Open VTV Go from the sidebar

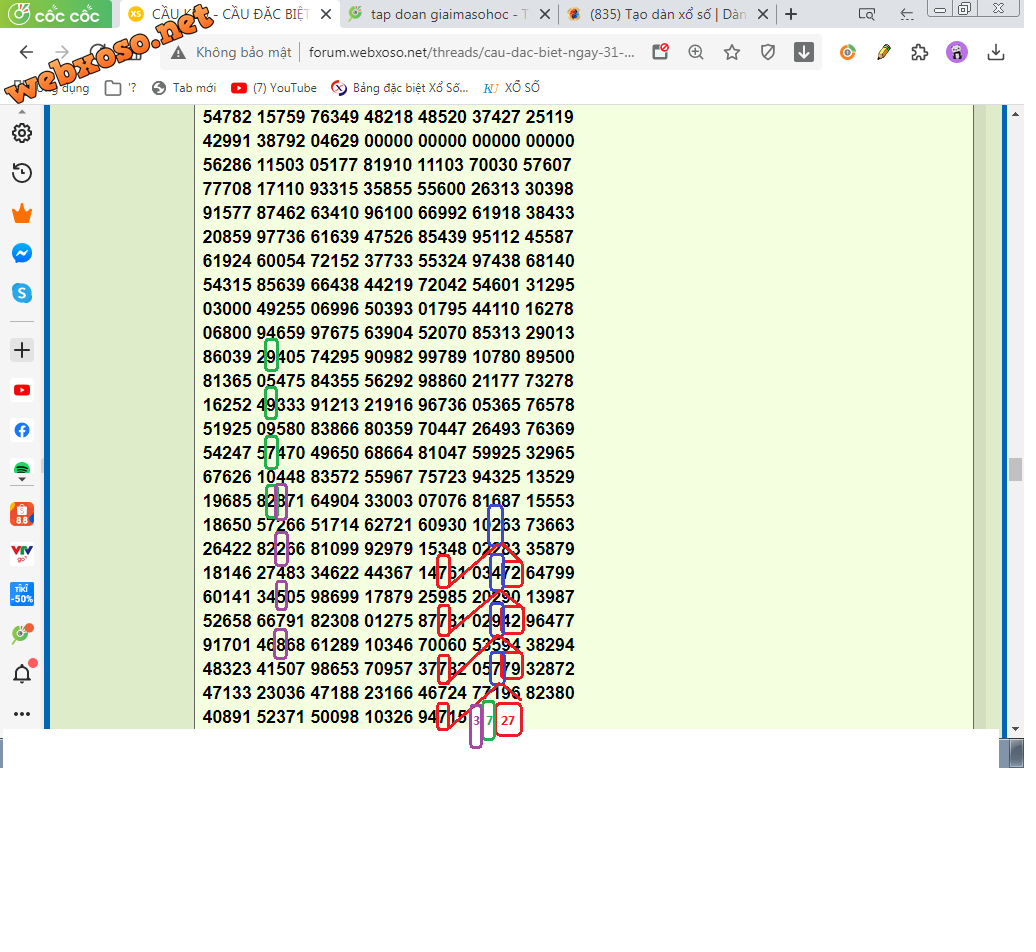click(x=21, y=554)
